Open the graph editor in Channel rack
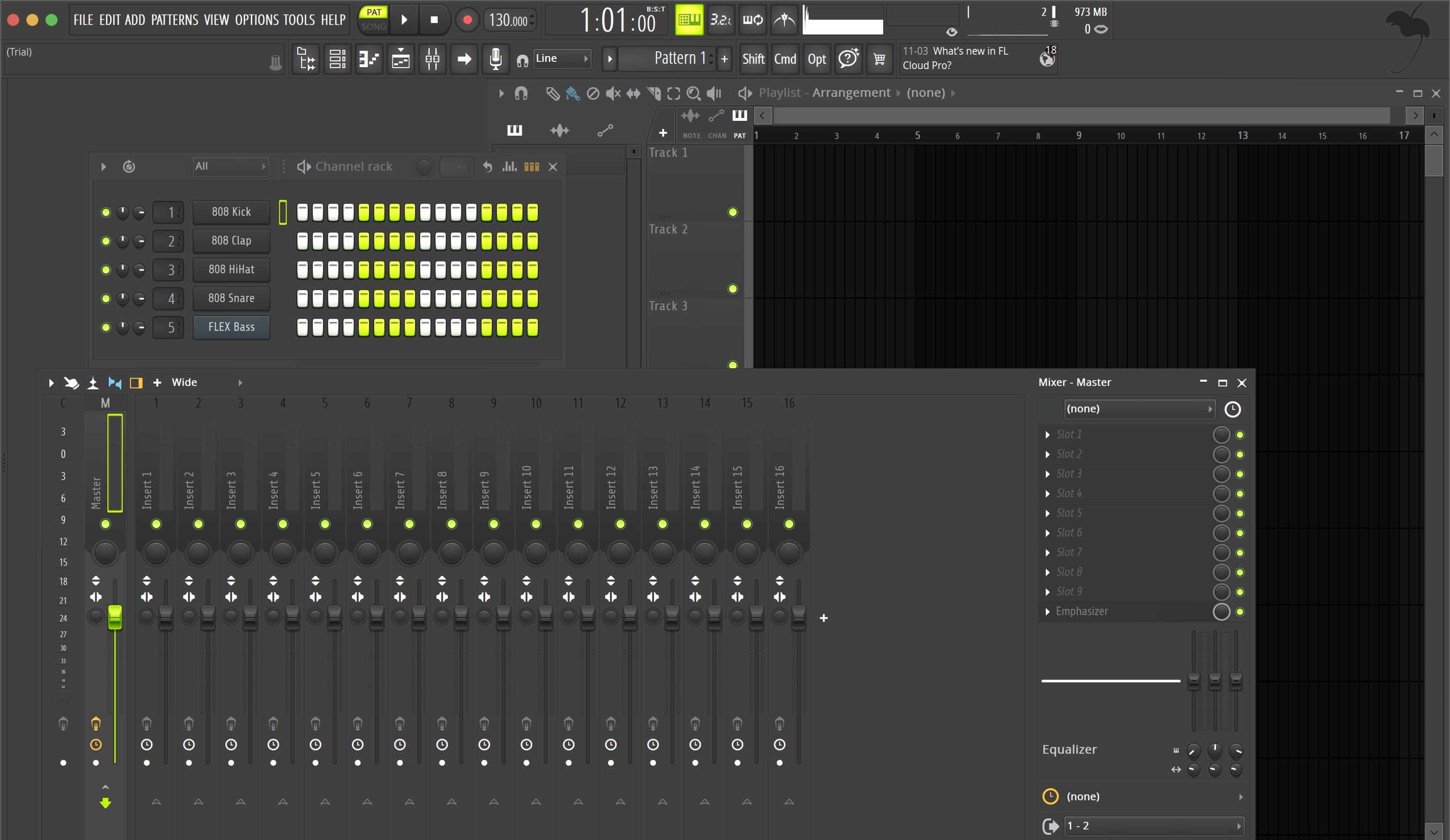 (509, 167)
